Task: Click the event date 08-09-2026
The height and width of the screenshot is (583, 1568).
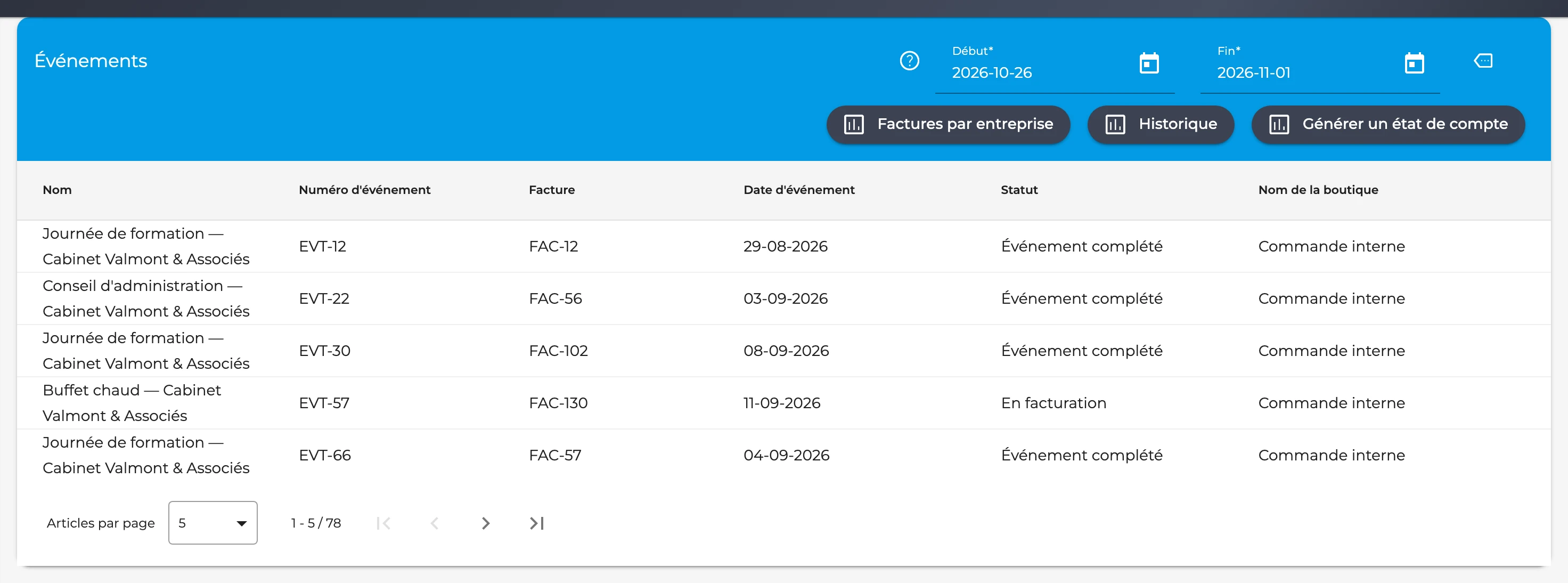Action: (786, 352)
